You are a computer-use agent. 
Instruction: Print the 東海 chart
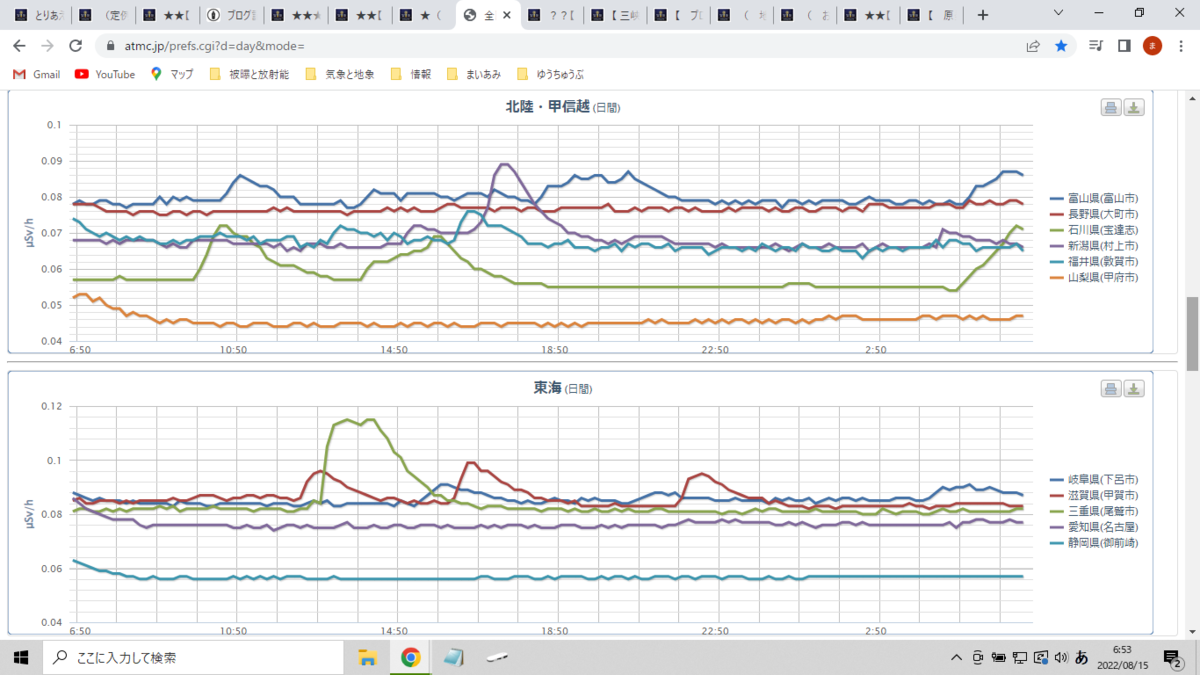pyautogui.click(x=1111, y=389)
